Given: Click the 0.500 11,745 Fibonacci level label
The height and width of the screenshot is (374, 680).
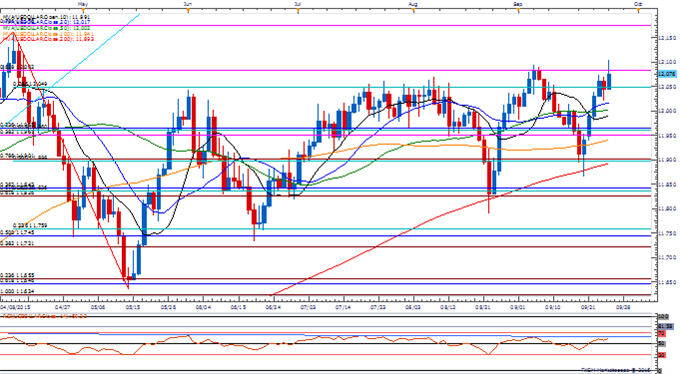Looking at the screenshot, I should pos(17,233).
